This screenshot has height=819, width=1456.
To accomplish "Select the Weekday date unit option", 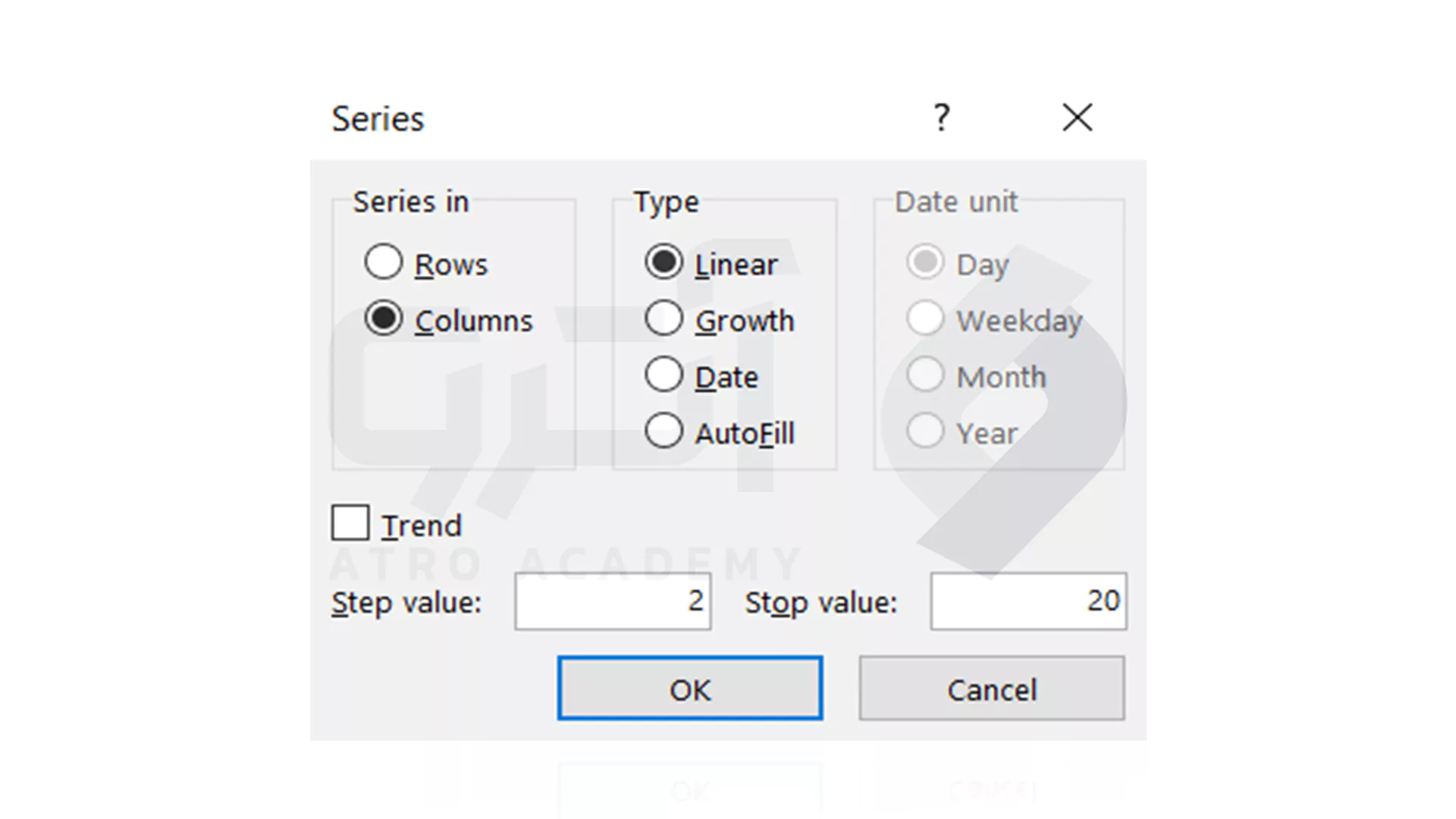I will 925,318.
